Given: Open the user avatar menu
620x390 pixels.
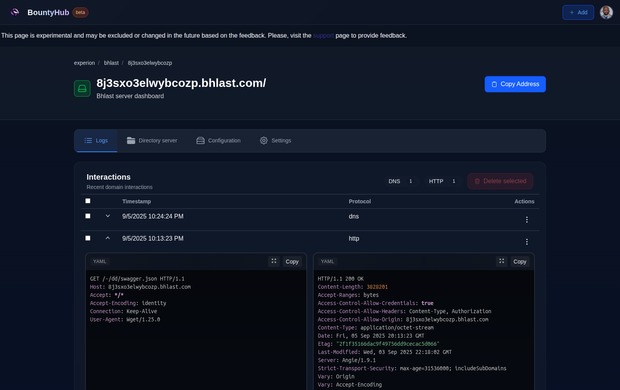Looking at the screenshot, I should point(606,12).
